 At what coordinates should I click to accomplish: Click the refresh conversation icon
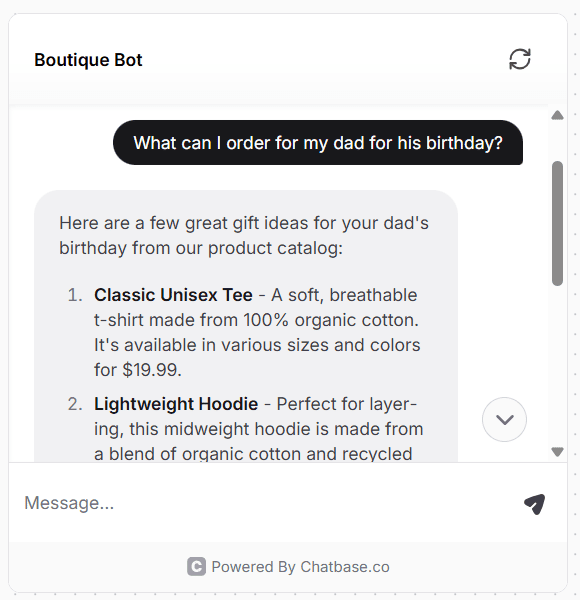click(x=520, y=59)
